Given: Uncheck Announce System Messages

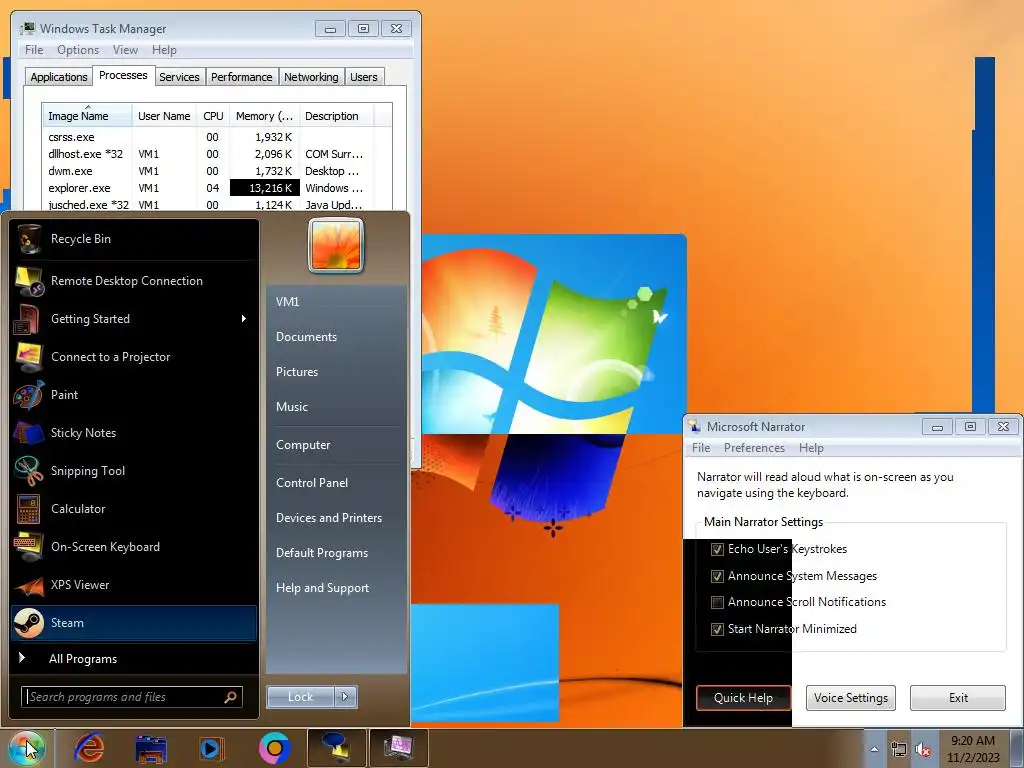Looking at the screenshot, I should pos(717,576).
